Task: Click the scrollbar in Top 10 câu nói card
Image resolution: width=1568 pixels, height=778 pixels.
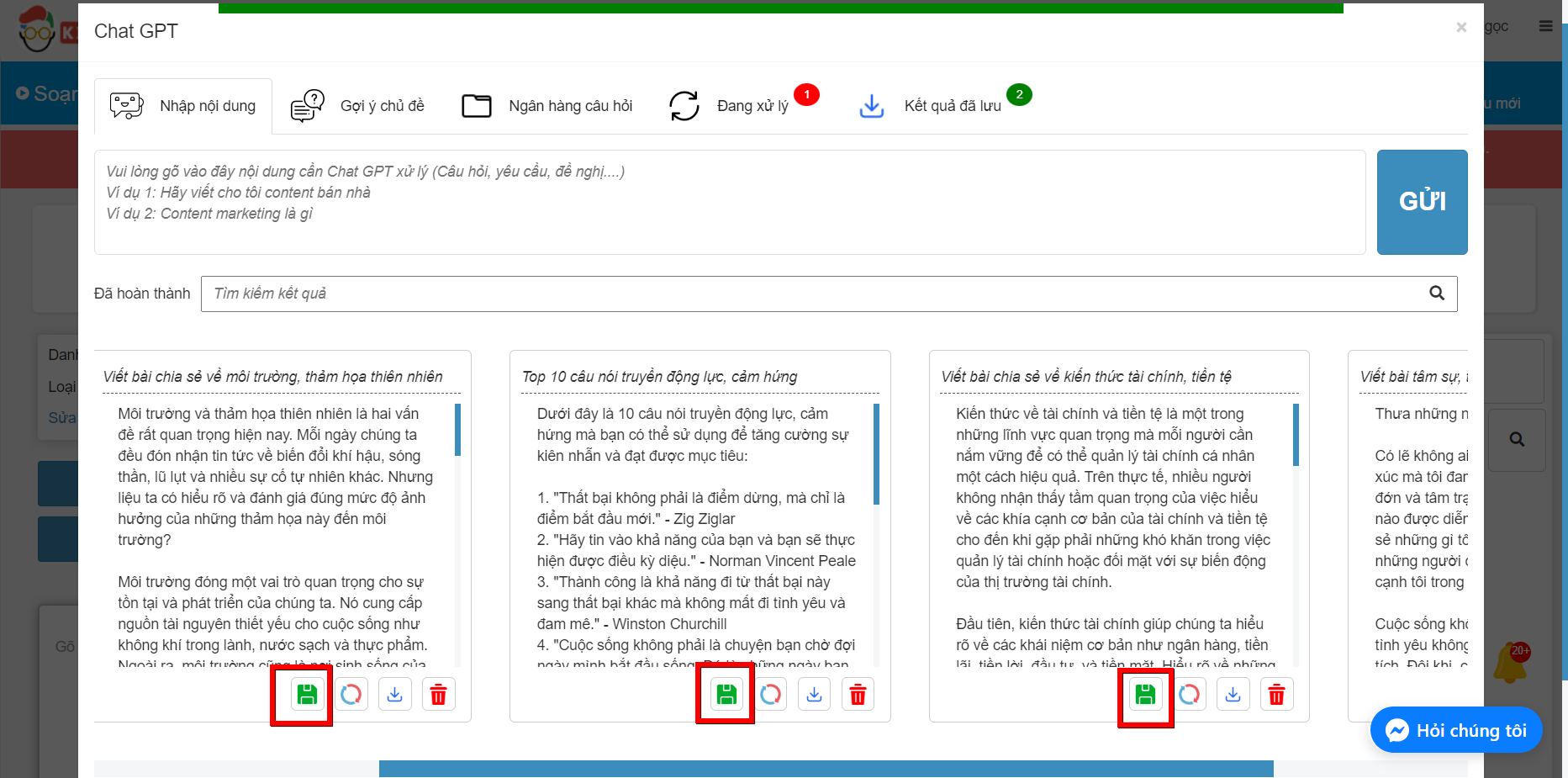Action: coord(876,454)
